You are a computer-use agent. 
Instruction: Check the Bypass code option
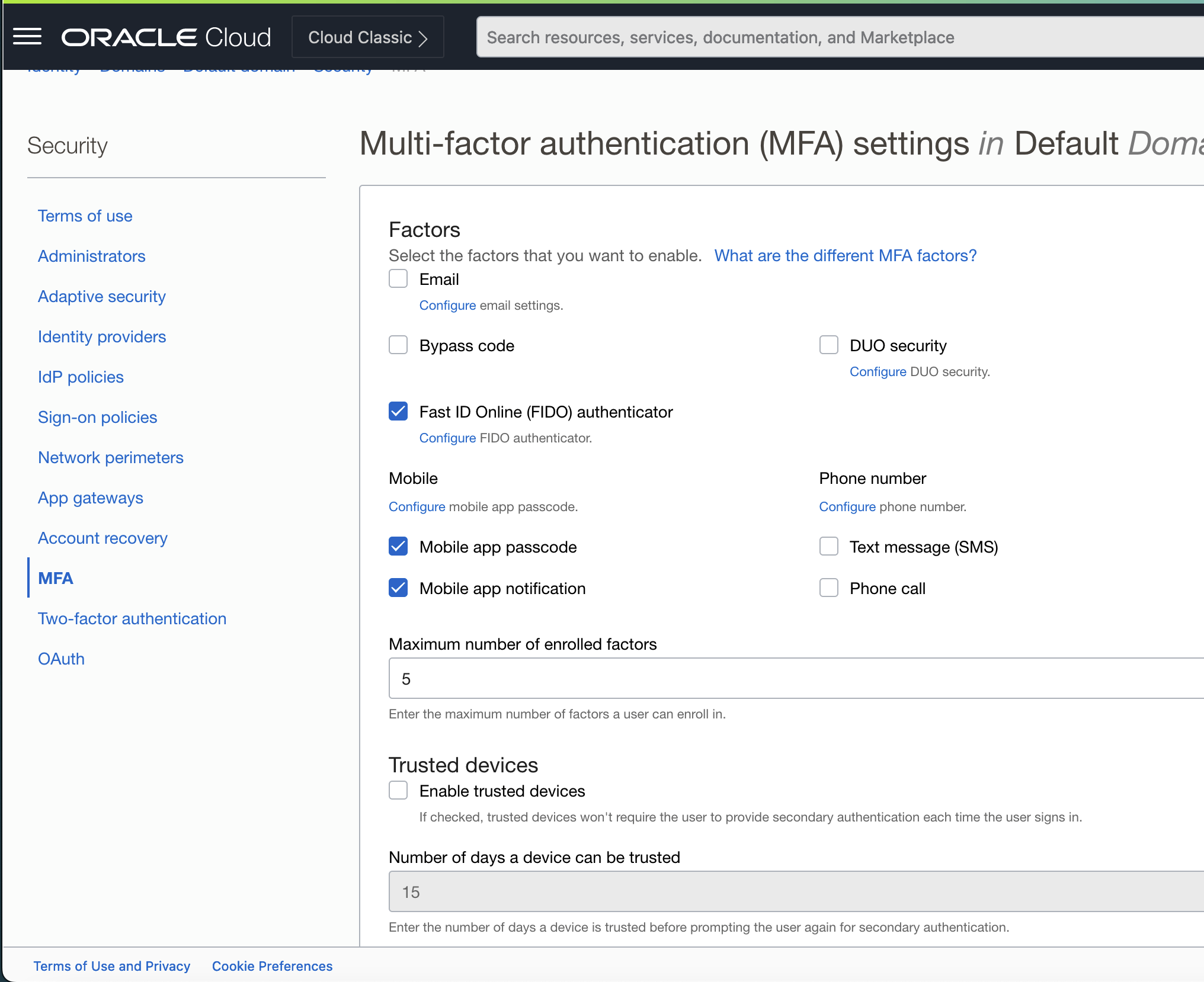(x=398, y=345)
